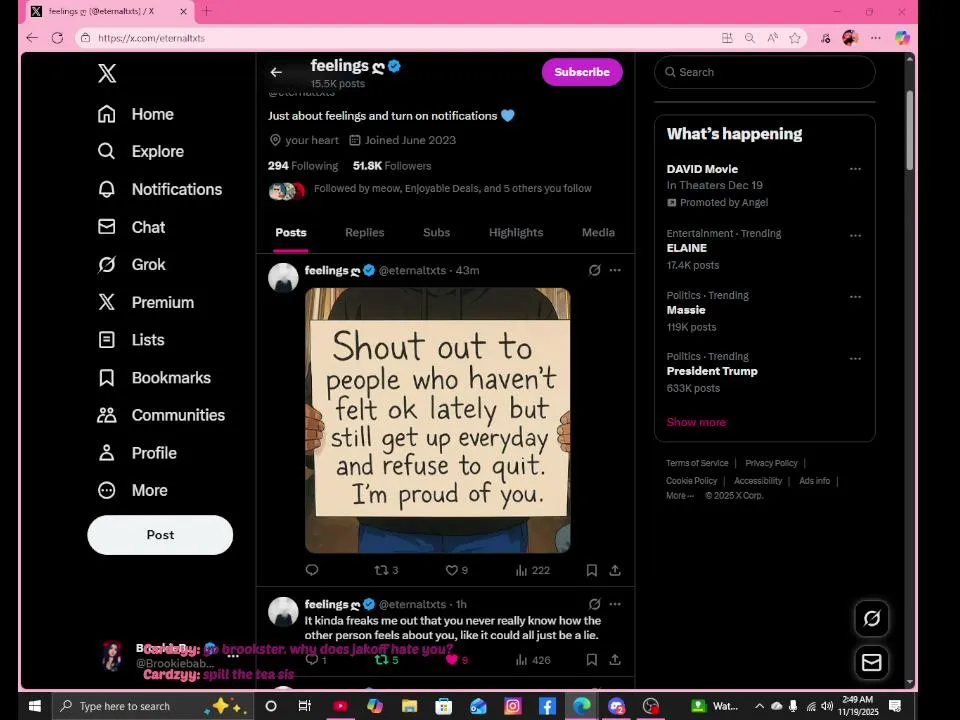Select the Posts tab
Image resolution: width=960 pixels, height=720 pixels.
click(291, 233)
